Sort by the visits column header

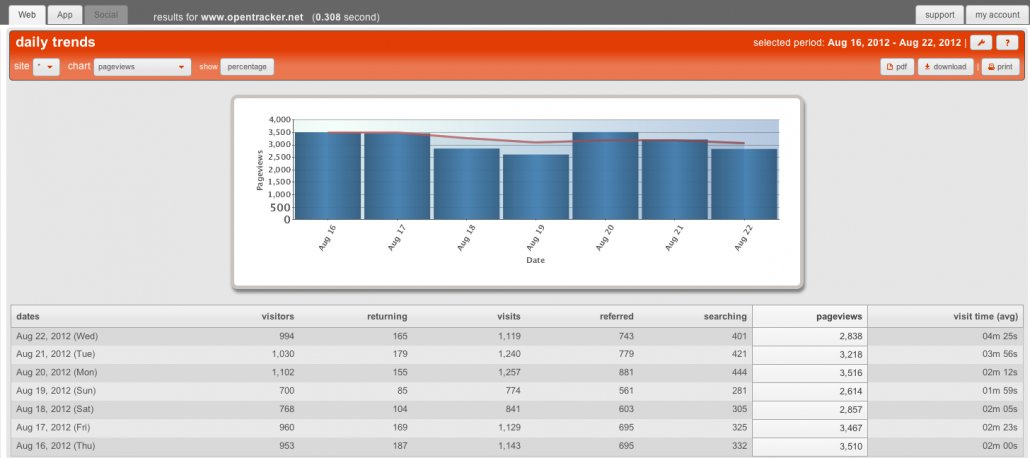click(508, 316)
